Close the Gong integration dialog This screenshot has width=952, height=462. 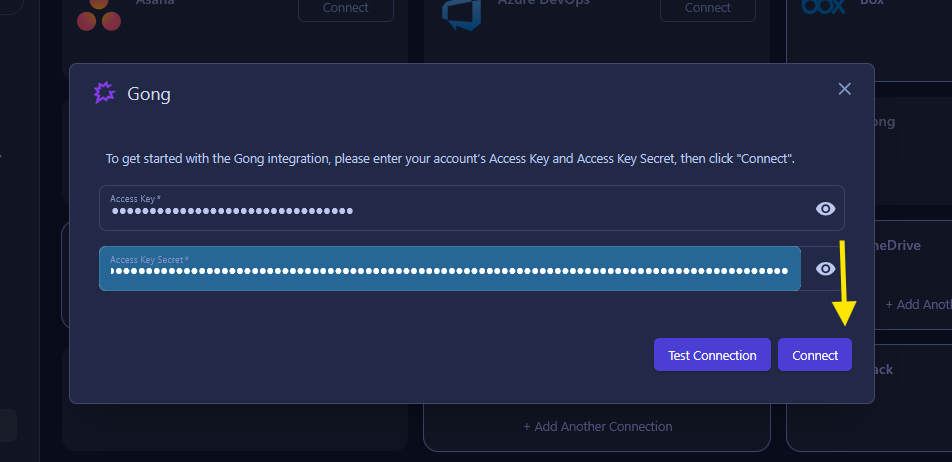click(844, 89)
